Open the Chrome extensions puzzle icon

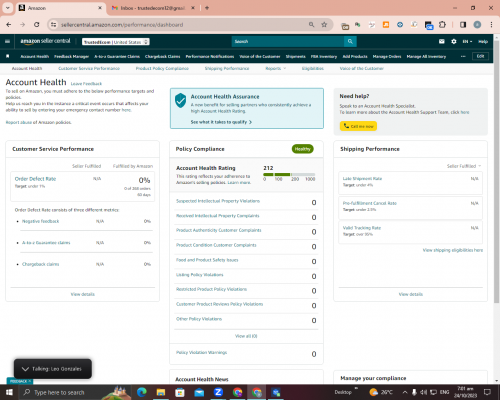coord(442,25)
